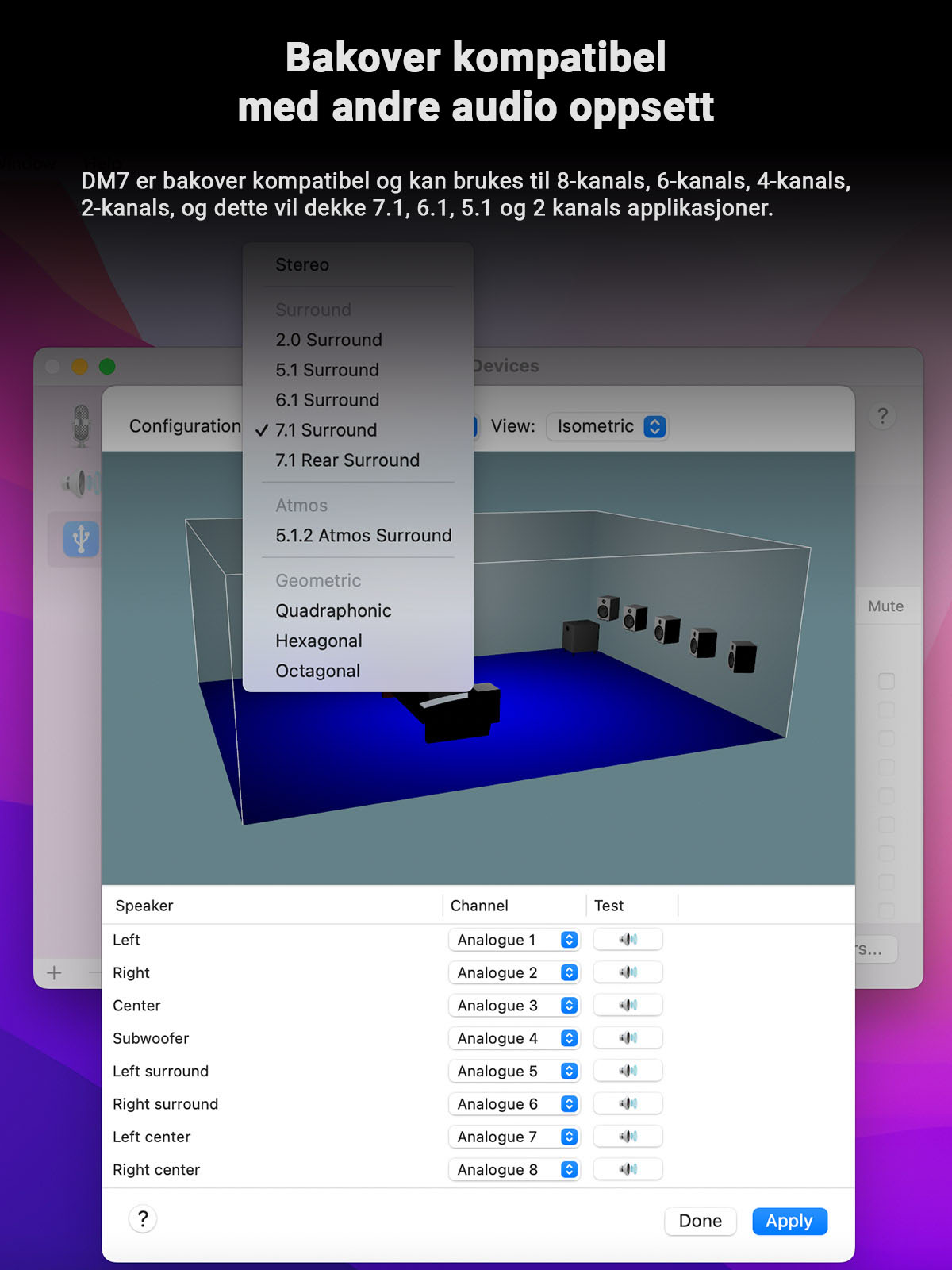Play test tone for Center speaker
952x1270 pixels.
(x=628, y=1005)
